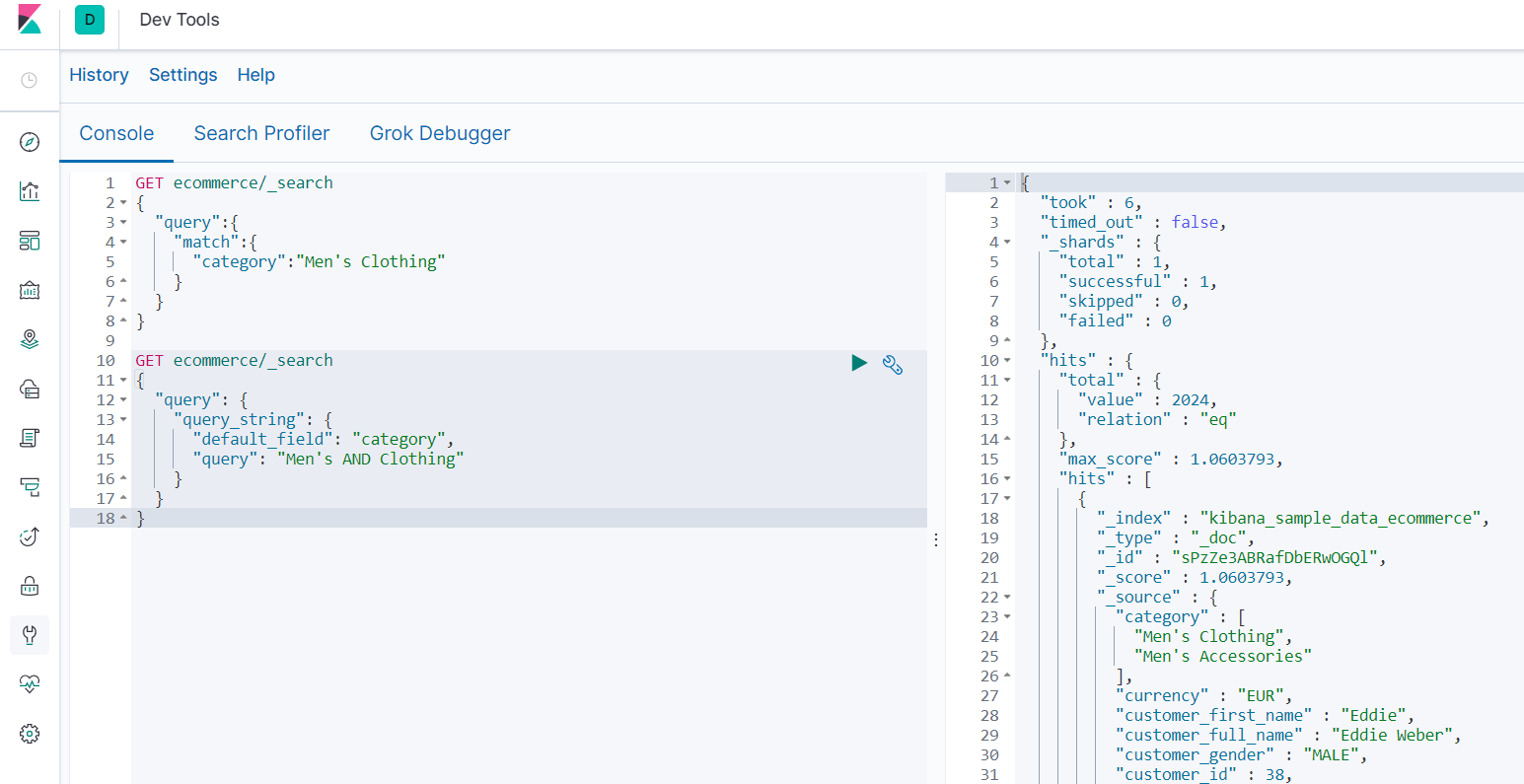Image resolution: width=1524 pixels, height=784 pixels.
Task: Run the request with green play icon
Action: [859, 363]
